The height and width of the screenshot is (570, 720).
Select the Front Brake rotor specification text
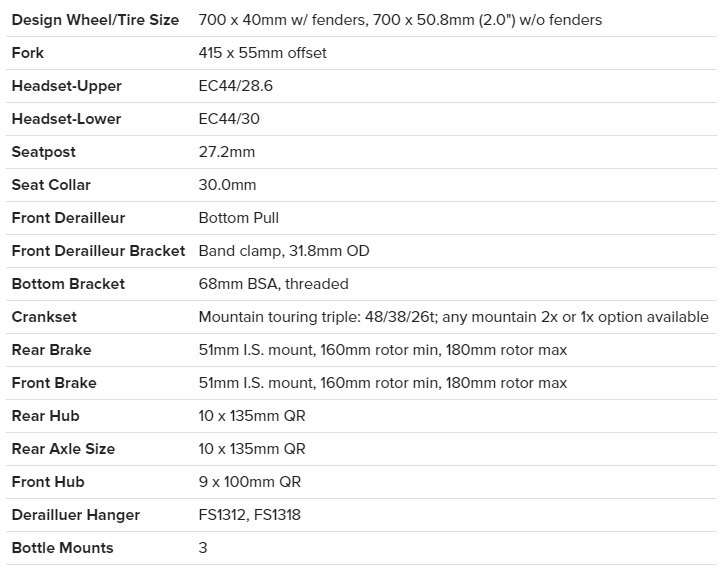[382, 383]
